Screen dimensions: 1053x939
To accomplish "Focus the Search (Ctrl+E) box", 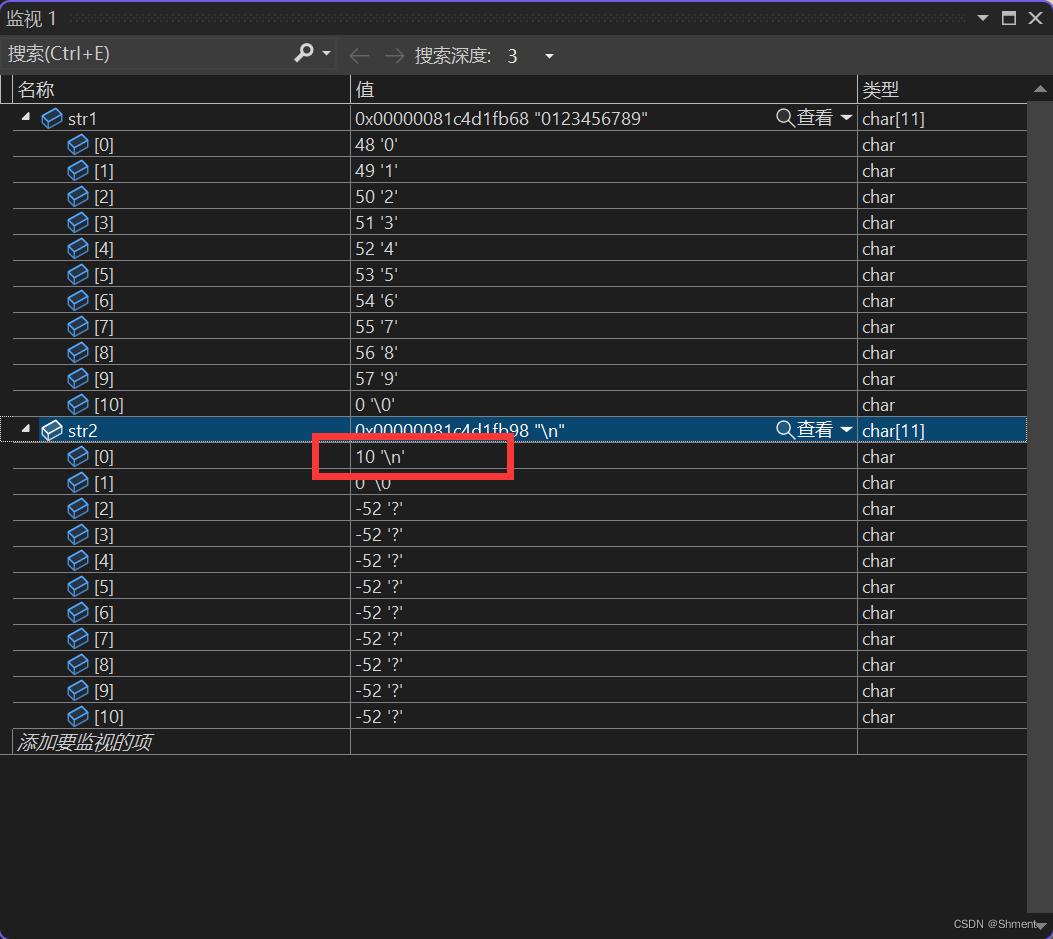I will coord(148,53).
